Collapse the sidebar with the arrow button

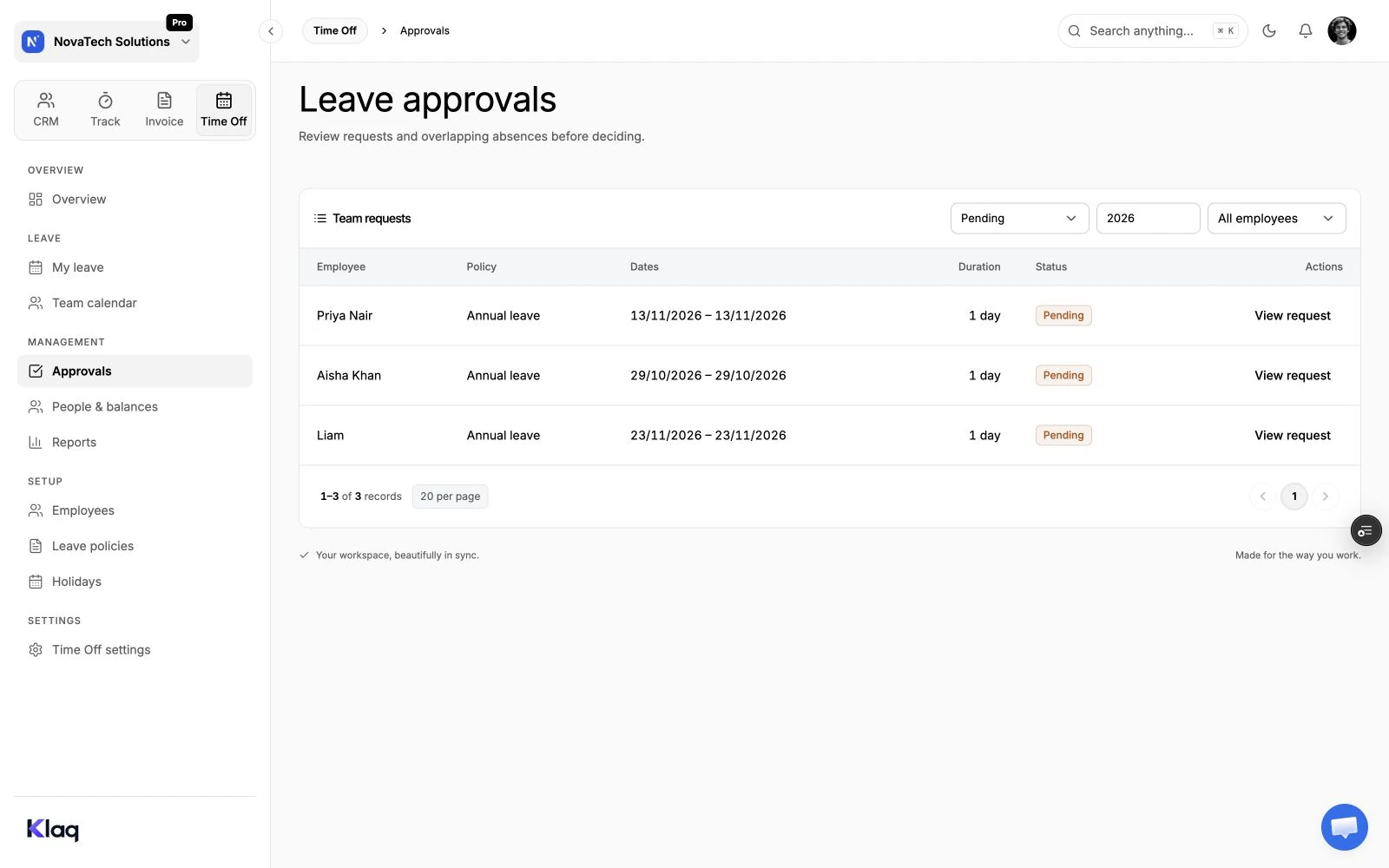point(271,31)
